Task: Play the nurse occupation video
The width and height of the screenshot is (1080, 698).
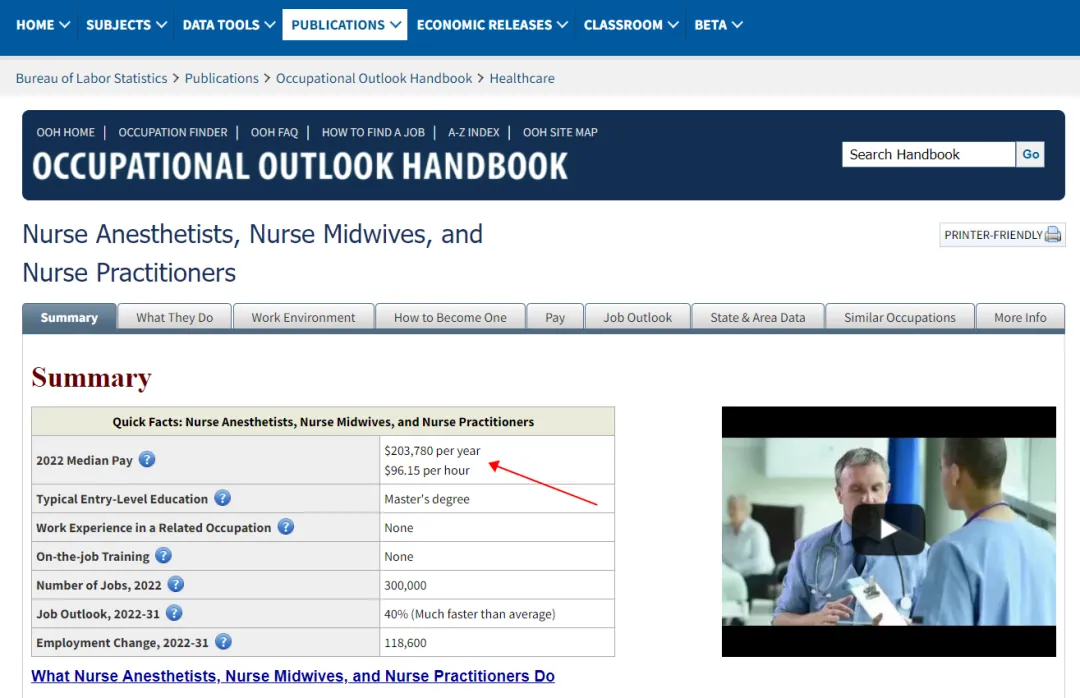Action: 889,530
